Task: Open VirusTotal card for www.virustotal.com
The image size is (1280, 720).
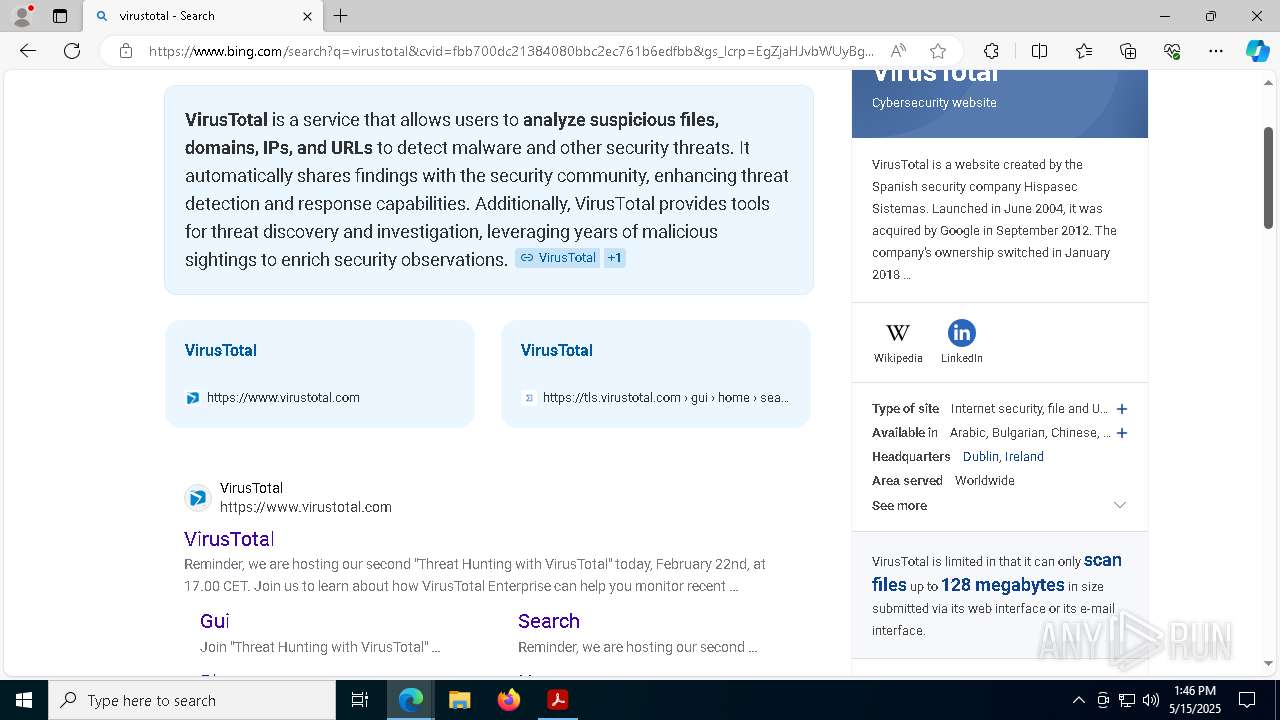Action: pos(320,374)
